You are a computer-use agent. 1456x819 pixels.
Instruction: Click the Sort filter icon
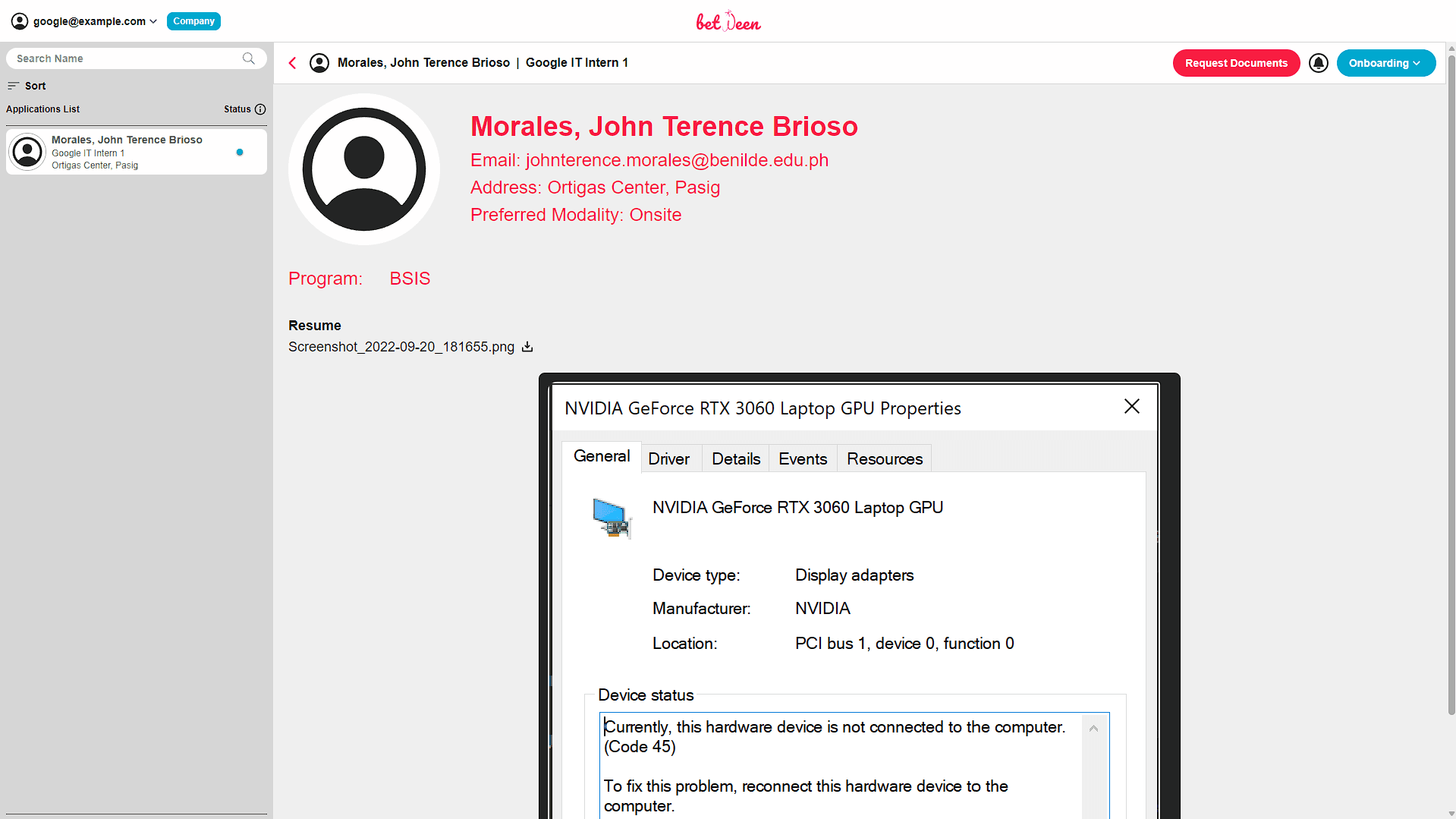13,86
